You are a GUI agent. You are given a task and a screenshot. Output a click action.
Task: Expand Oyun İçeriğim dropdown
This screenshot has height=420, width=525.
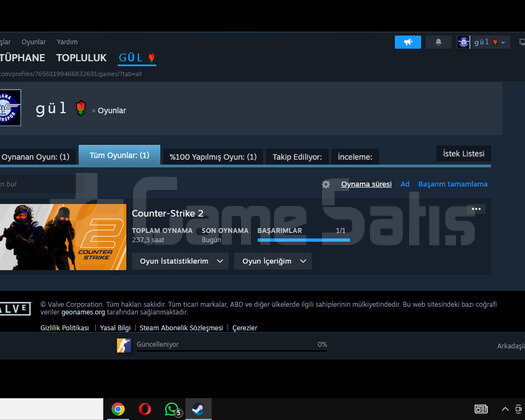point(273,261)
